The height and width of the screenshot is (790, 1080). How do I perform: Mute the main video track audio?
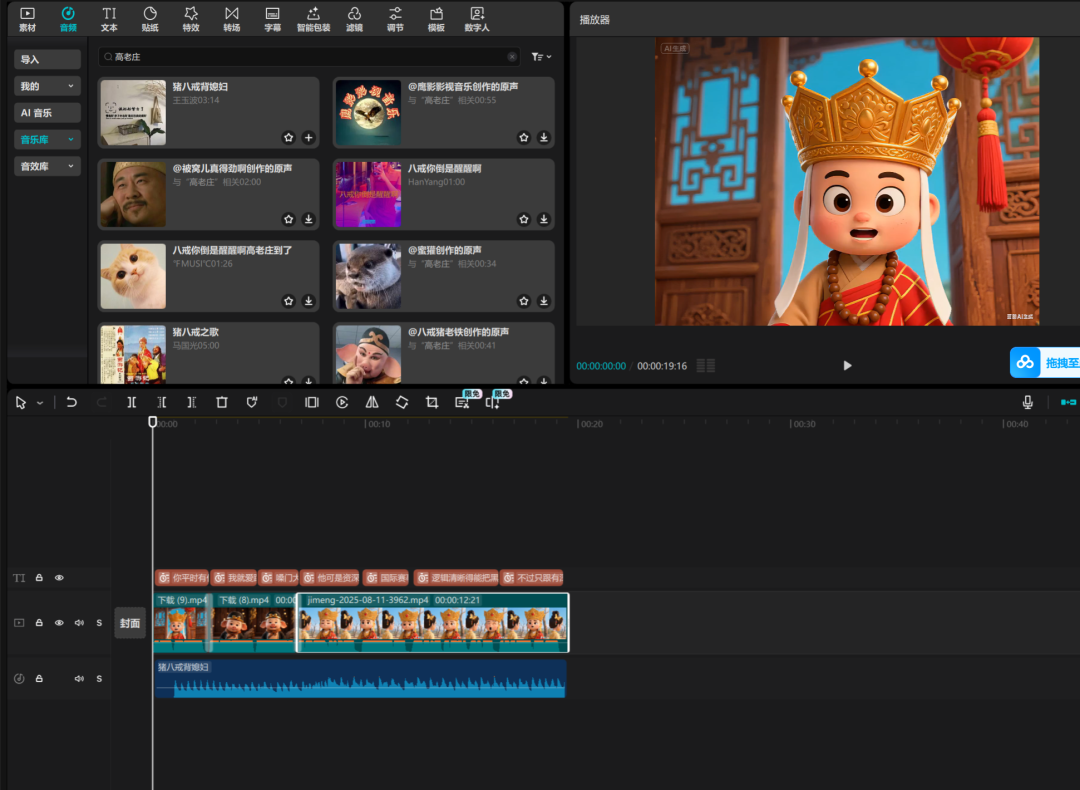pos(79,623)
